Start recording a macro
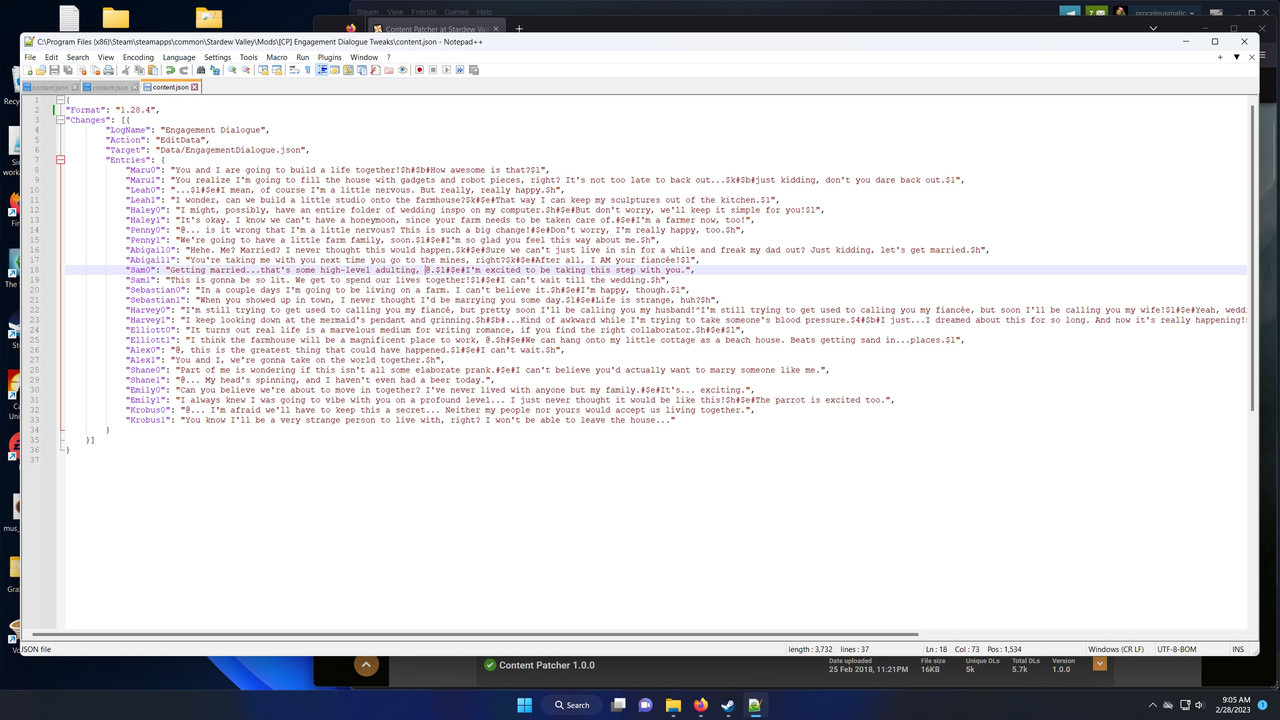The width and height of the screenshot is (1280, 720). [x=419, y=70]
